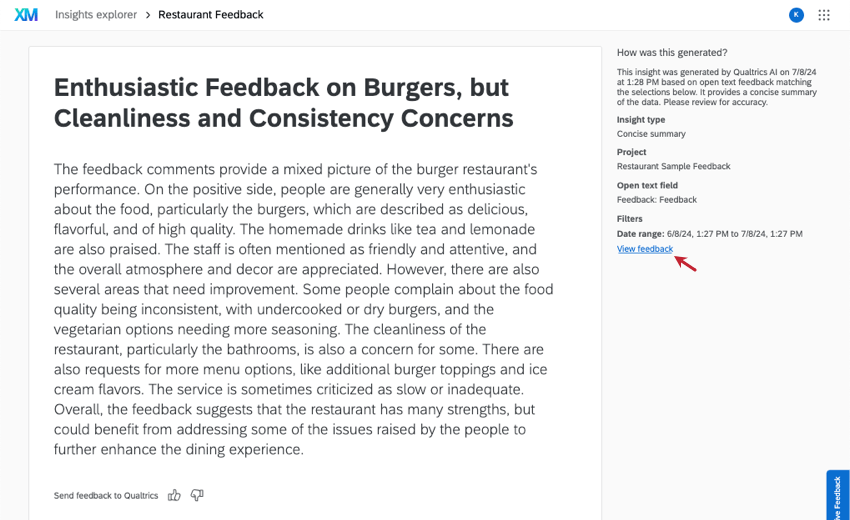Click the insight title heading
This screenshot has width=850, height=520.
[284, 102]
